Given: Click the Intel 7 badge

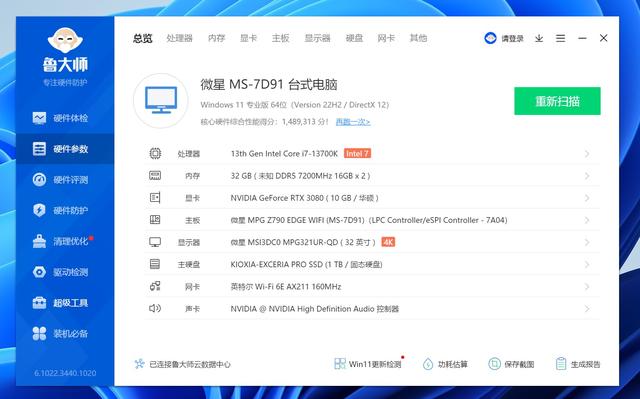Looking at the screenshot, I should tap(357, 153).
